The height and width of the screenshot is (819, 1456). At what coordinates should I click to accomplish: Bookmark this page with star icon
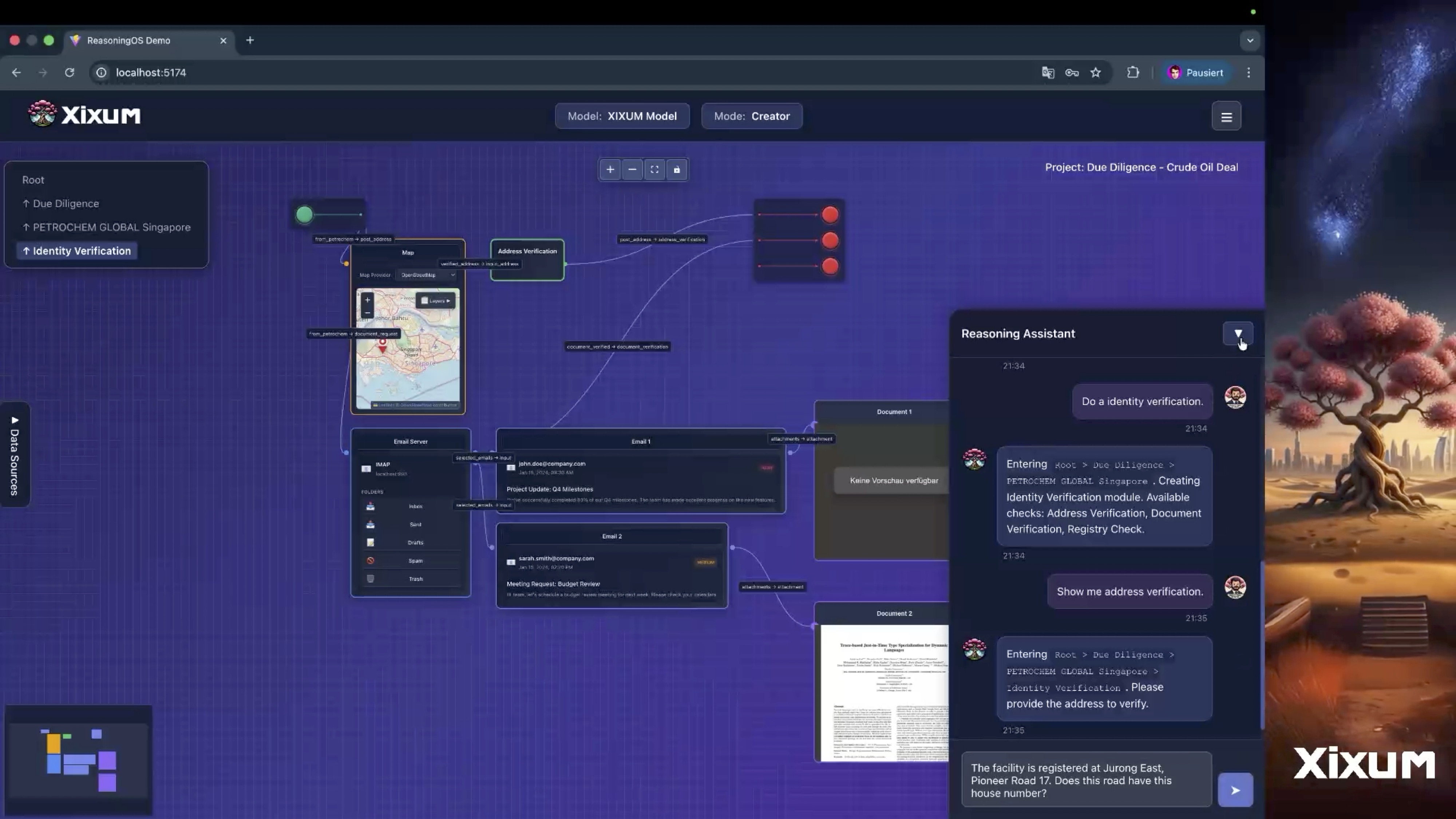pos(1095,72)
